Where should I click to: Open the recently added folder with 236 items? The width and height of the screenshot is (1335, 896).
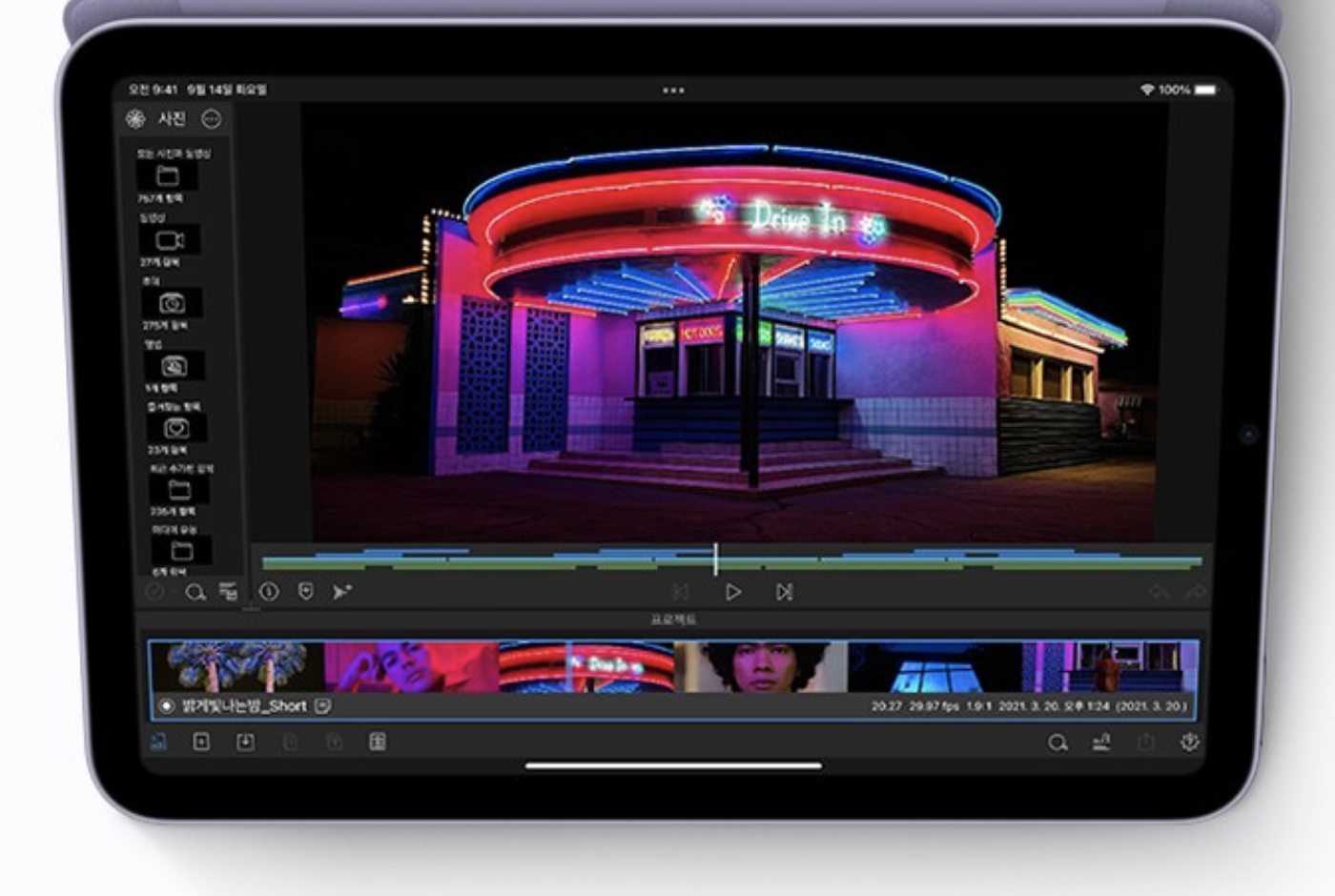pyautogui.click(x=179, y=490)
